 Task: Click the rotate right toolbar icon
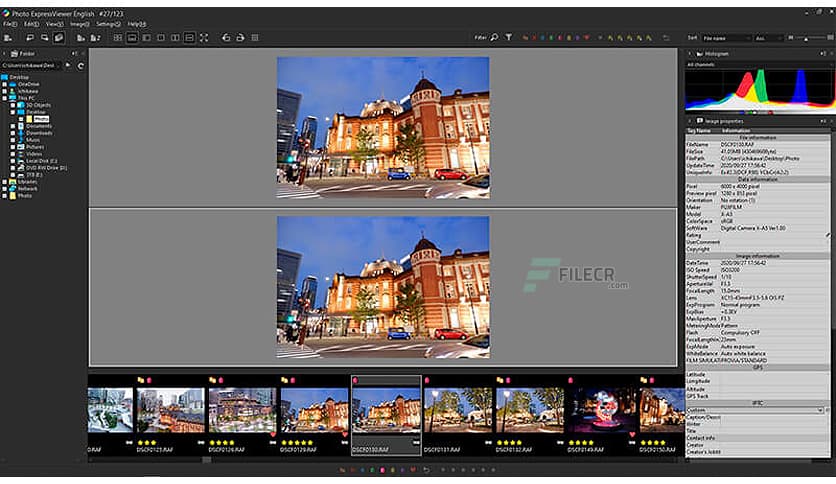pos(240,38)
